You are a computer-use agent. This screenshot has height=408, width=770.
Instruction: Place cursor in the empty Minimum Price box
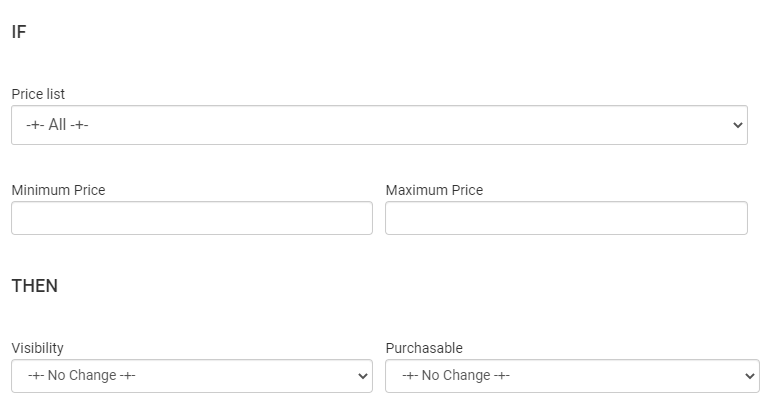(x=192, y=218)
